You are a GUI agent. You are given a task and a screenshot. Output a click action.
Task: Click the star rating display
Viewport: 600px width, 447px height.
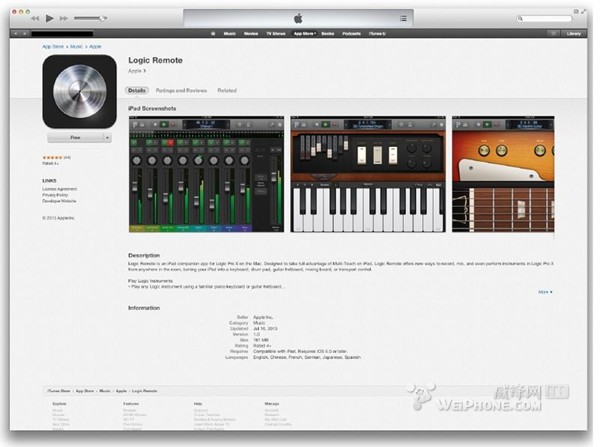(52, 157)
